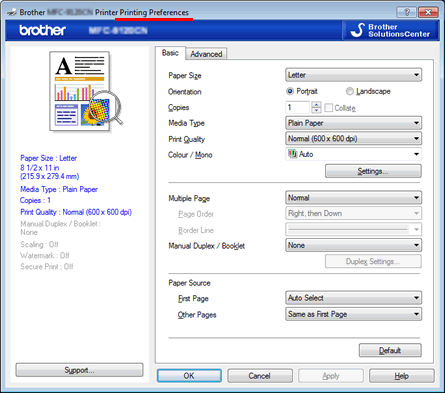Increase copies with the up arrow
The height and width of the screenshot is (393, 445).
click(x=316, y=105)
